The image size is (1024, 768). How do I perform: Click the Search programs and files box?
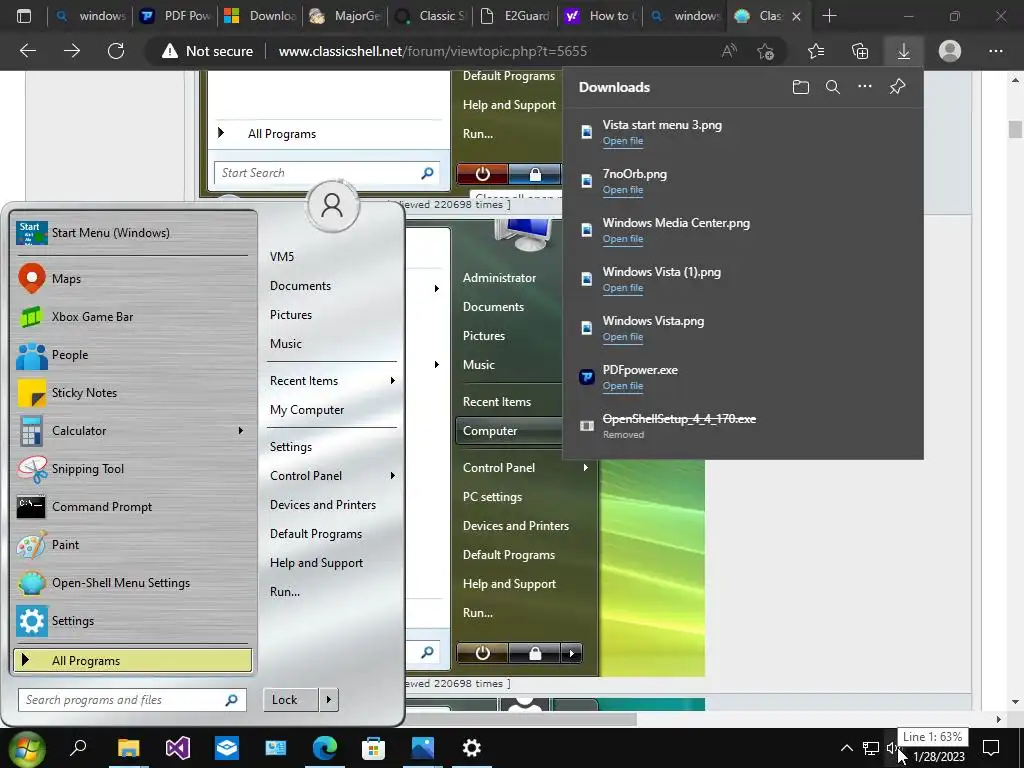(x=132, y=699)
